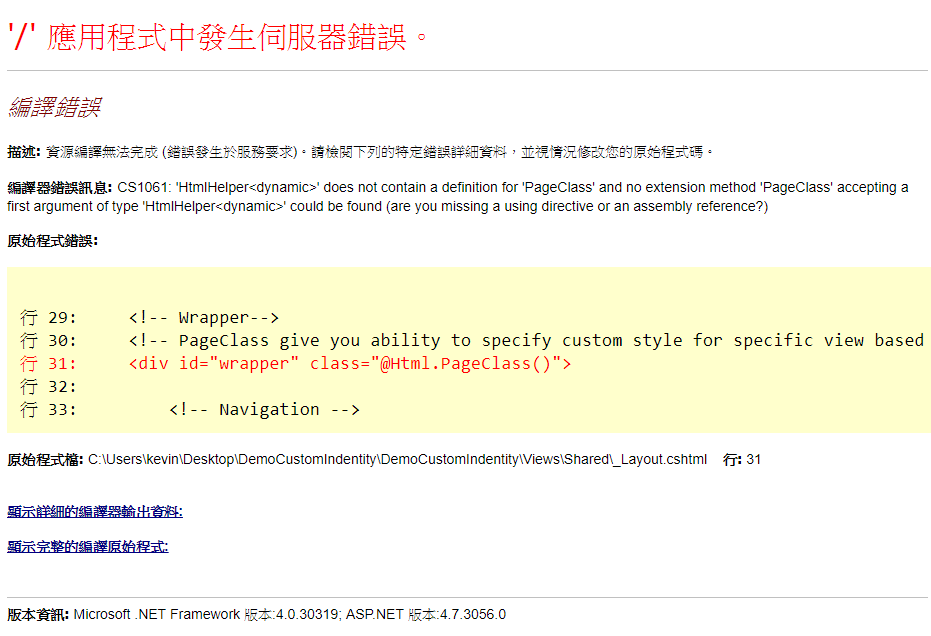The height and width of the screenshot is (636, 931).
Task: Open the 顯示詳細的編譯器輸出資料 link
Action: (x=94, y=512)
